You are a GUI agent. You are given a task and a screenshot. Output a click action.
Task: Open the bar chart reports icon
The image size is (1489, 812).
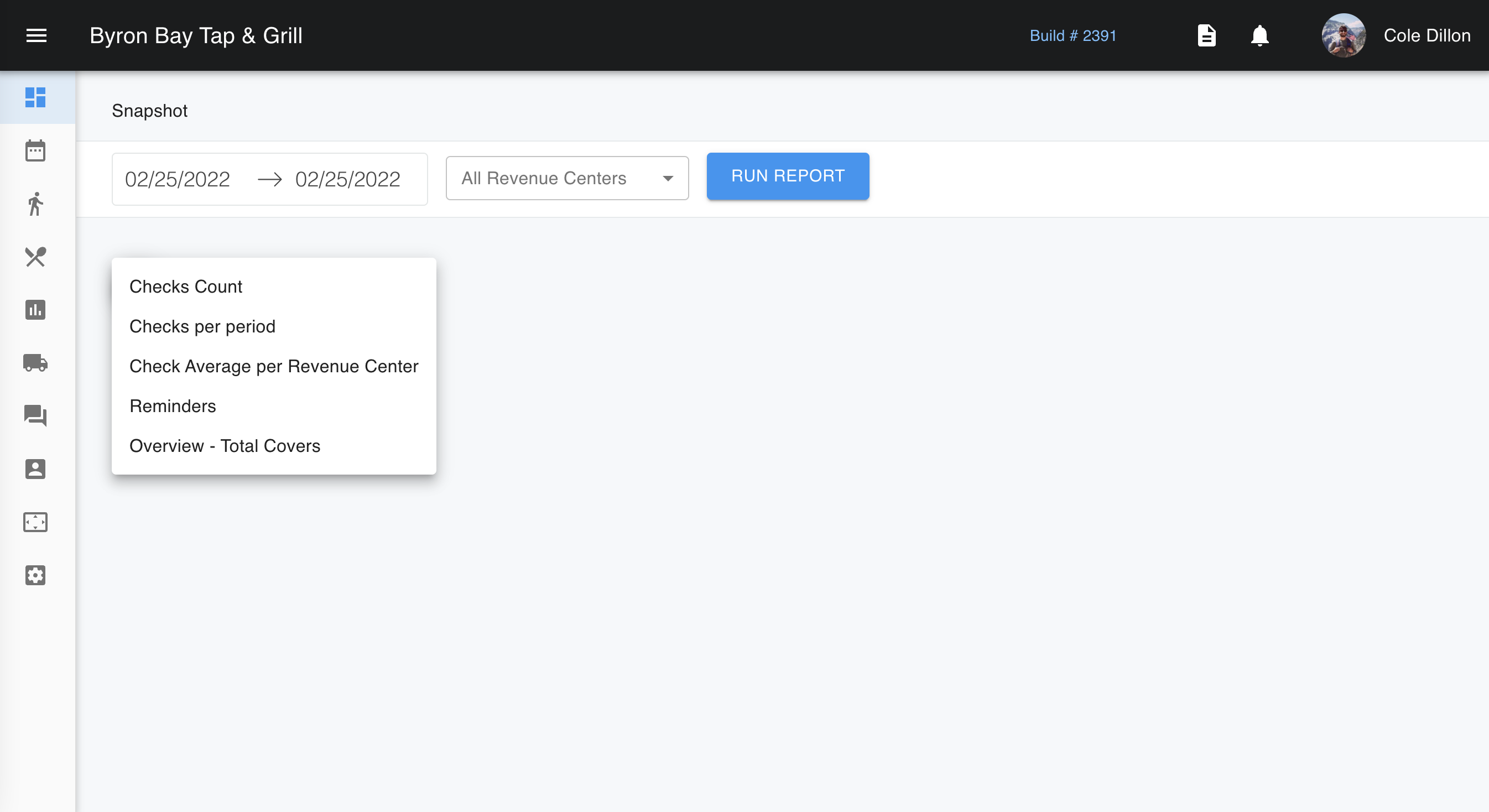[x=36, y=310]
